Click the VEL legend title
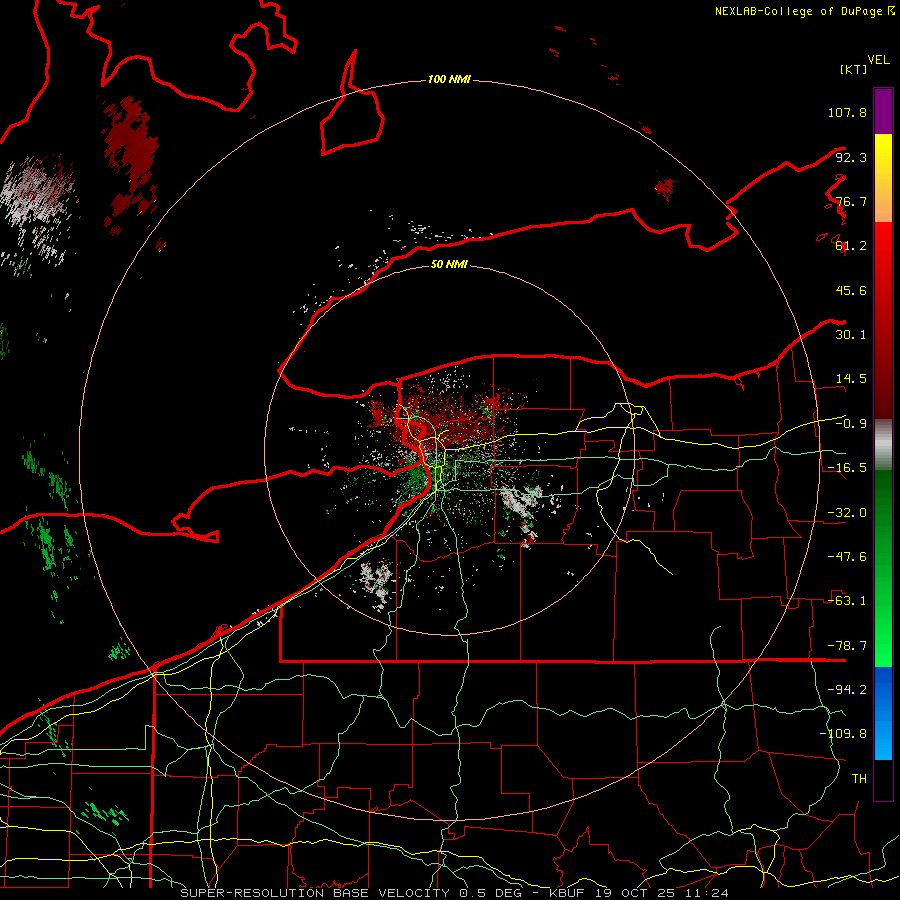The image size is (900, 900). pyautogui.click(x=878, y=60)
